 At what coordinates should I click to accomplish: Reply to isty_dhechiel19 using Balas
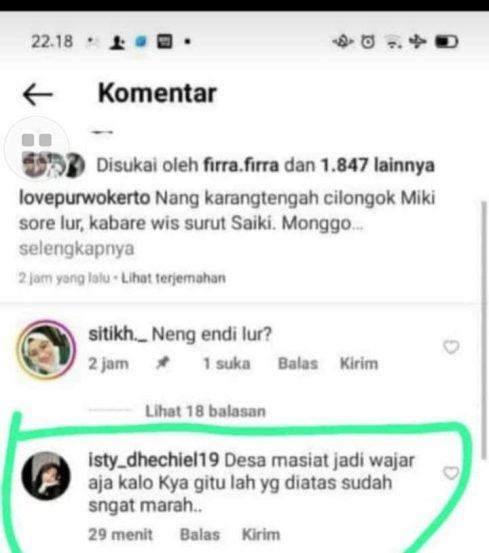point(200,534)
